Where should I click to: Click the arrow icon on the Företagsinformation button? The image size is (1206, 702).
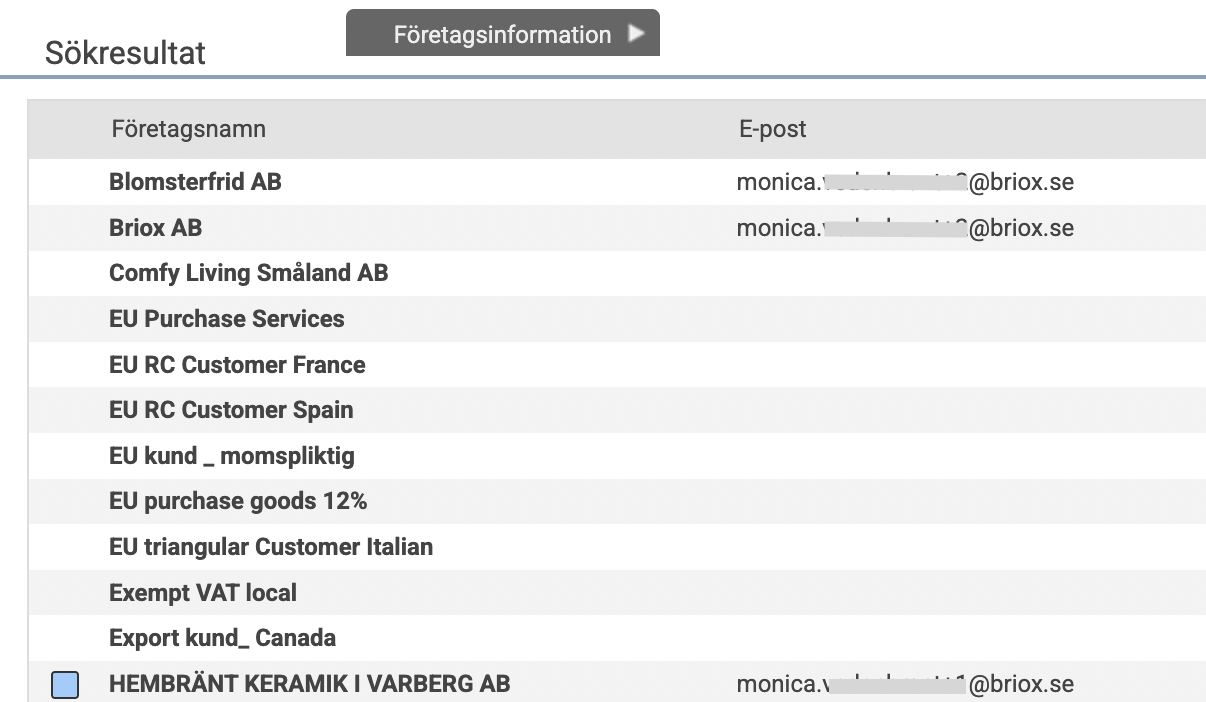635,33
